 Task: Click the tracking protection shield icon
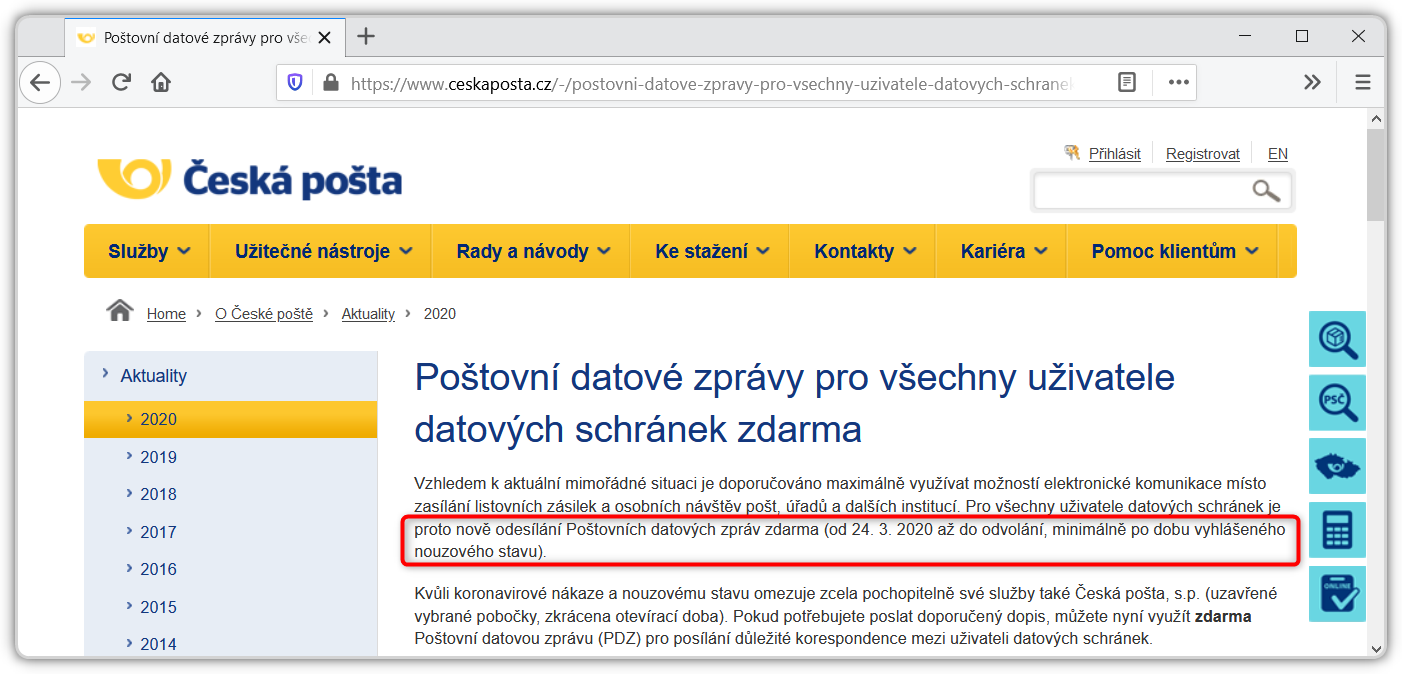coord(295,82)
